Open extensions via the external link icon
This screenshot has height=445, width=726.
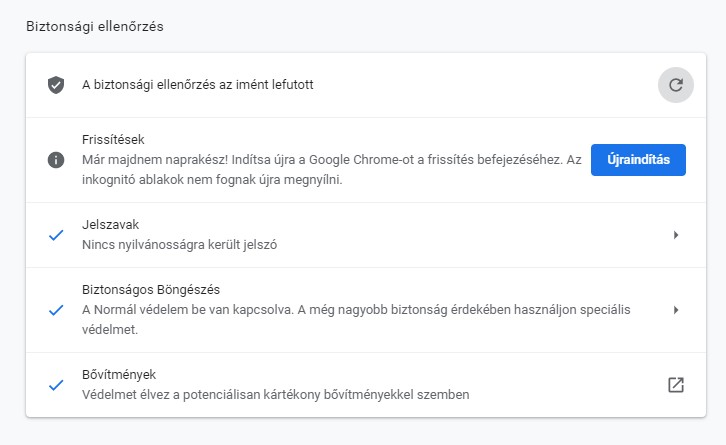point(675,385)
